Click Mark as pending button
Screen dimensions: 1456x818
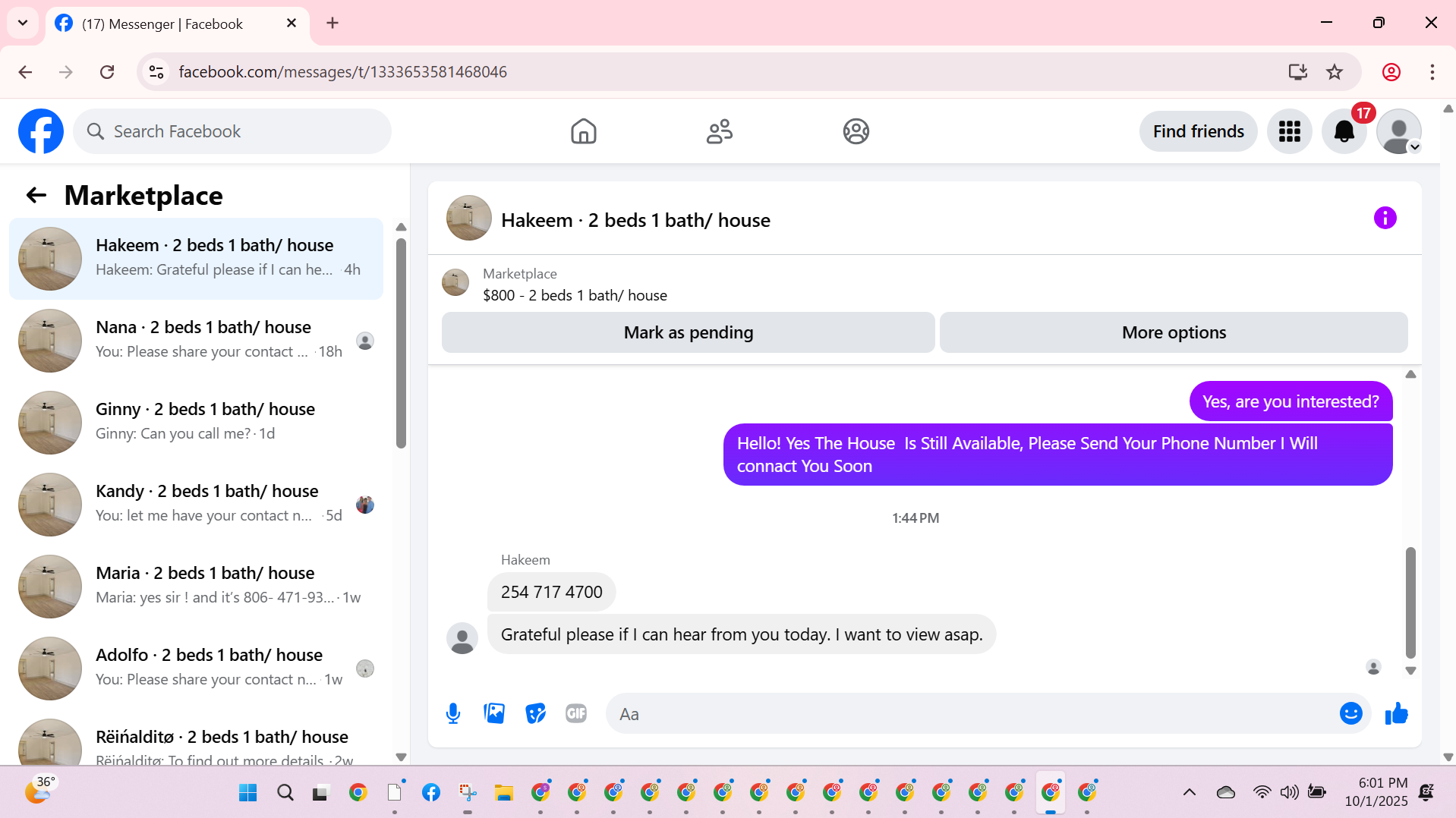(688, 332)
